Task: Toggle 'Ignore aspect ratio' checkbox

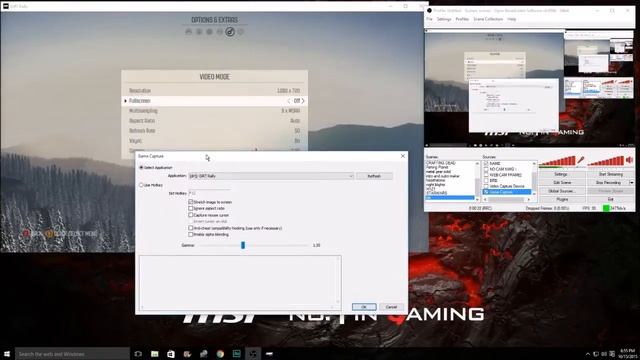Action: [x=191, y=208]
